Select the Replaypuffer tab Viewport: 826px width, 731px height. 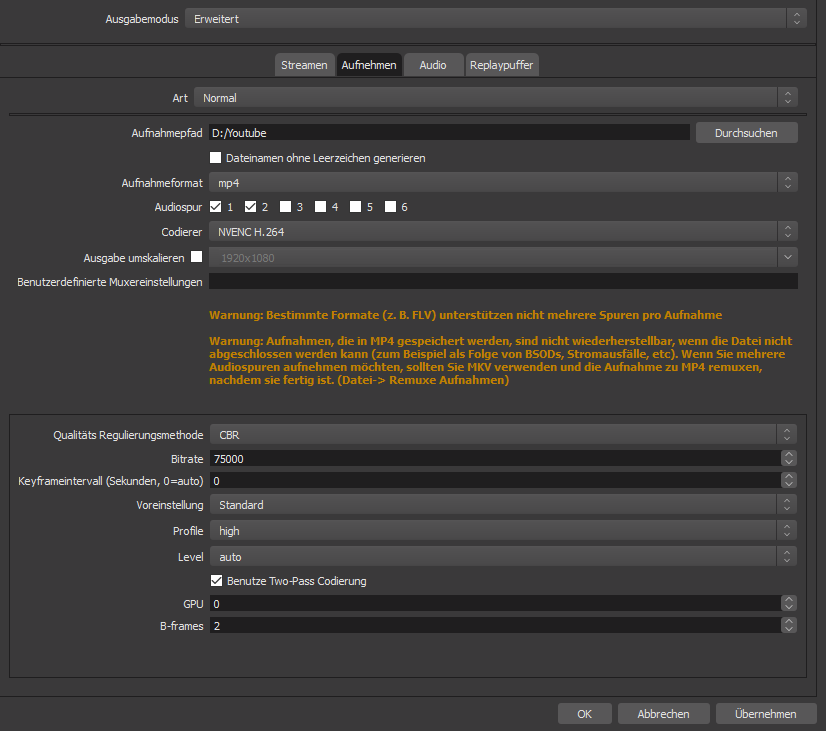point(502,65)
